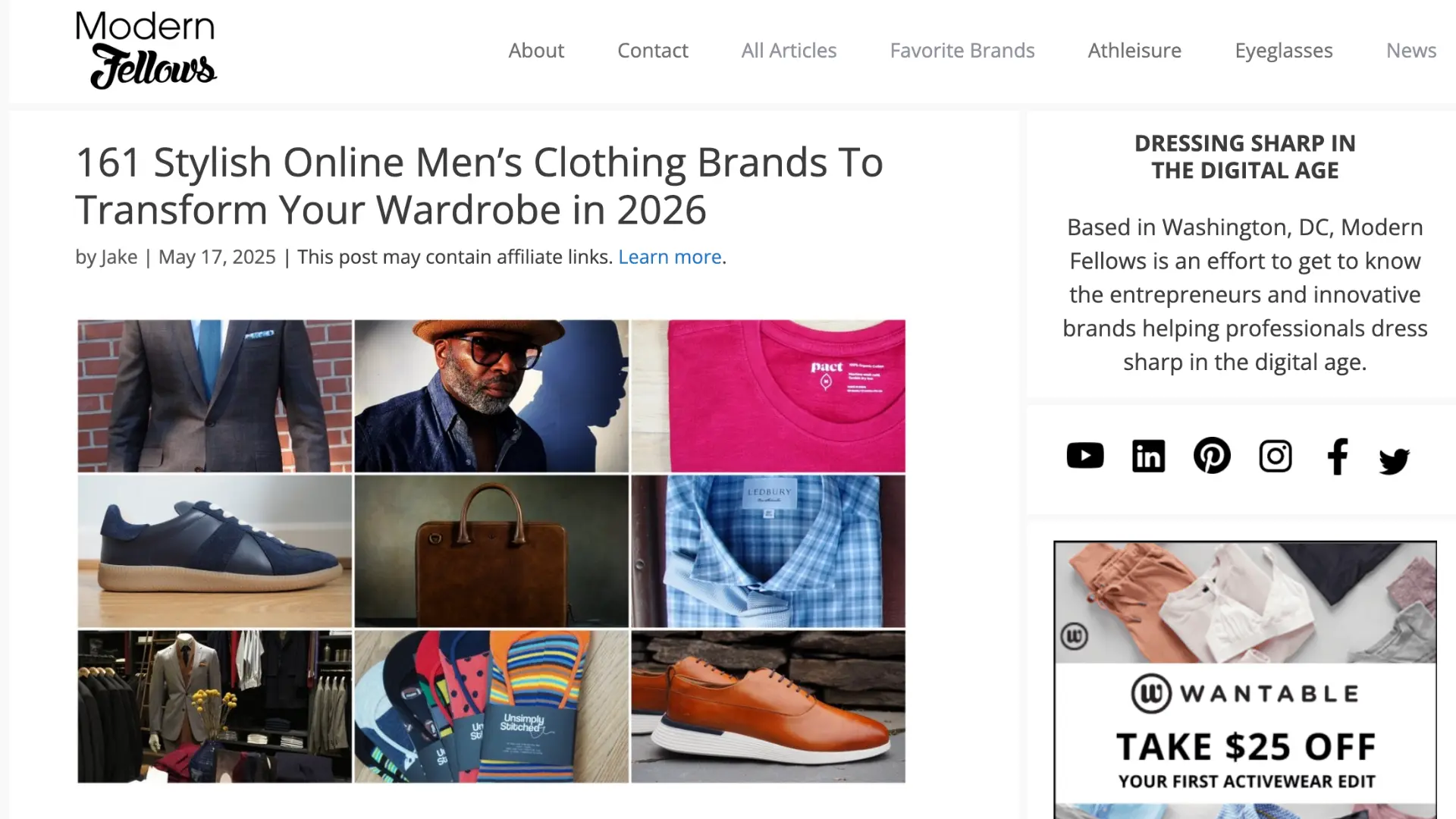The height and width of the screenshot is (819, 1456).
Task: Browse the Favorite Brands menu item
Action: pos(962,50)
